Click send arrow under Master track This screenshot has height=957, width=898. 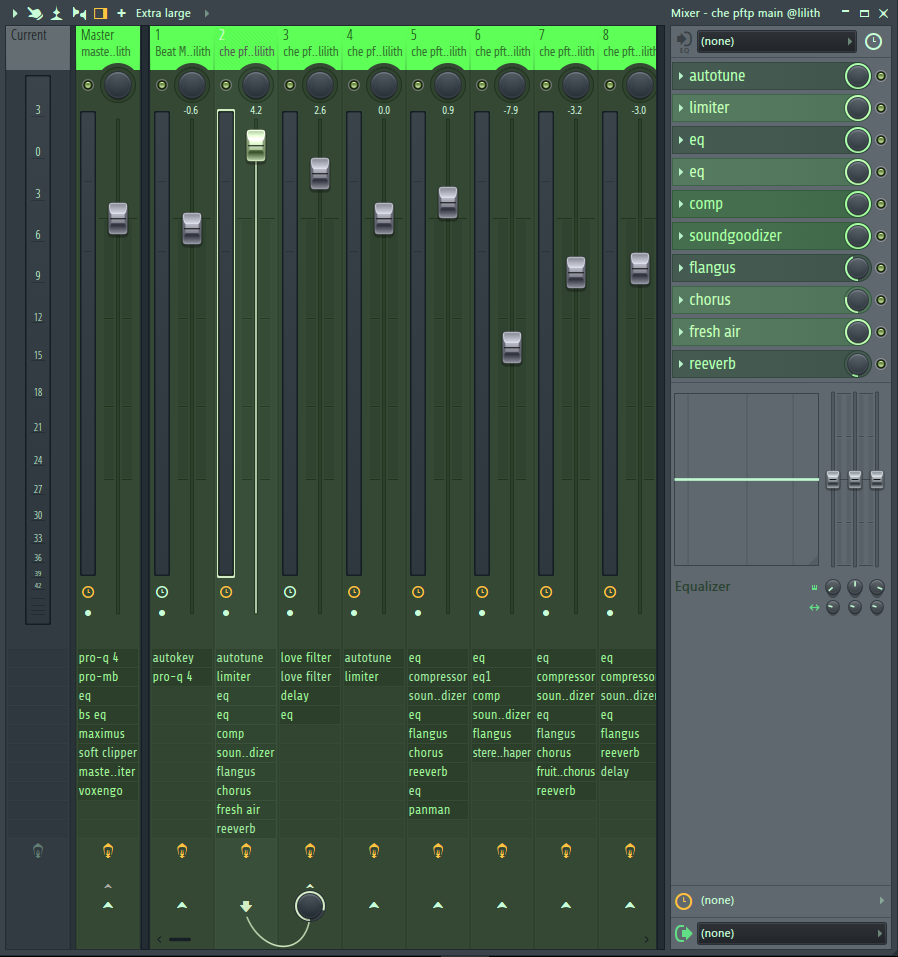[108, 905]
